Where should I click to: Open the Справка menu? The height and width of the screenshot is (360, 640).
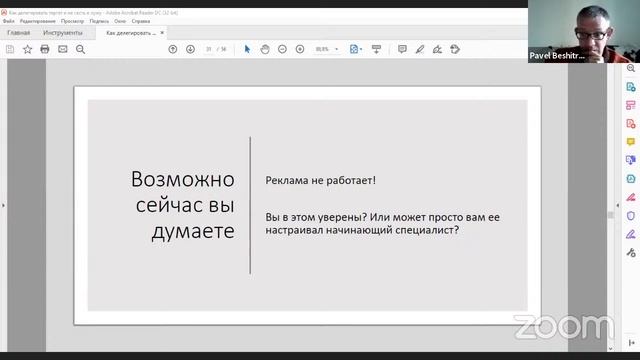click(x=141, y=21)
